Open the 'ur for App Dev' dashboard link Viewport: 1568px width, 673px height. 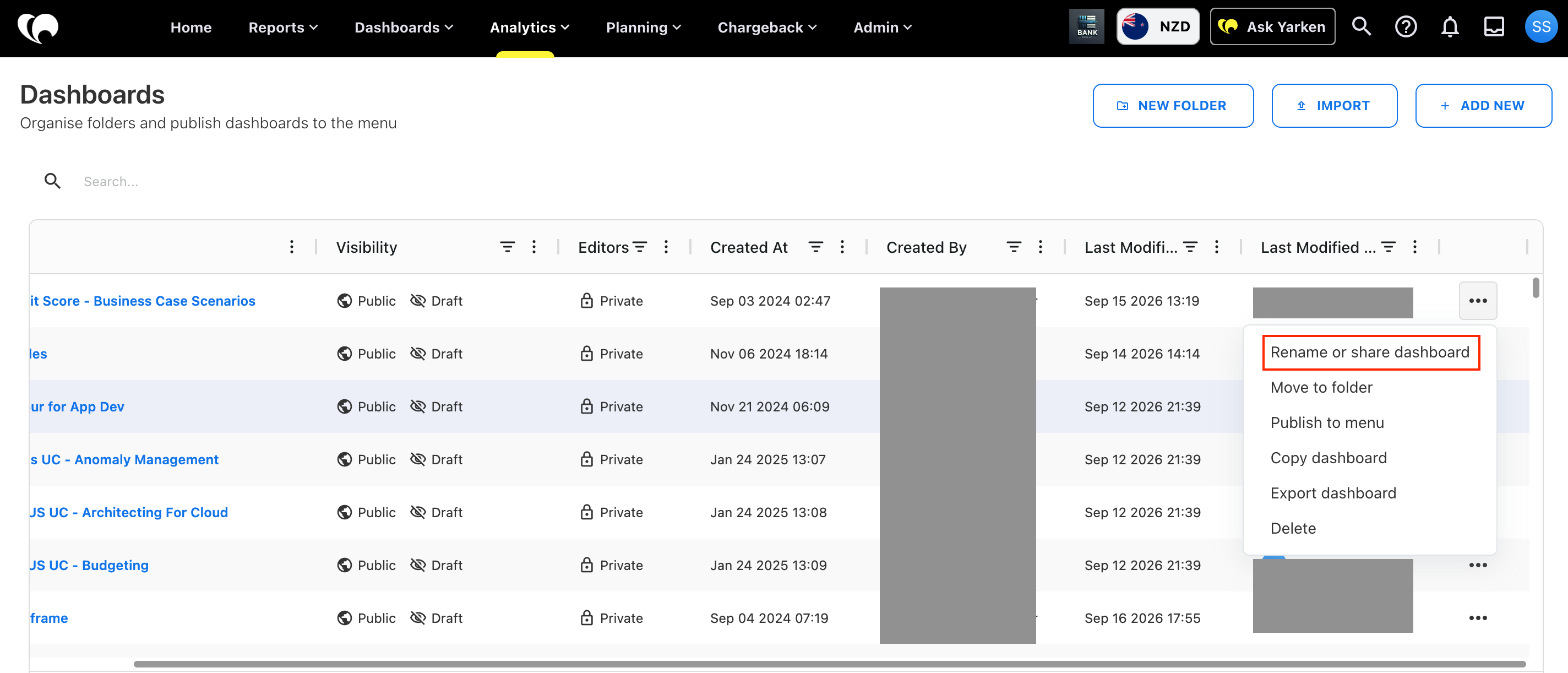(77, 406)
